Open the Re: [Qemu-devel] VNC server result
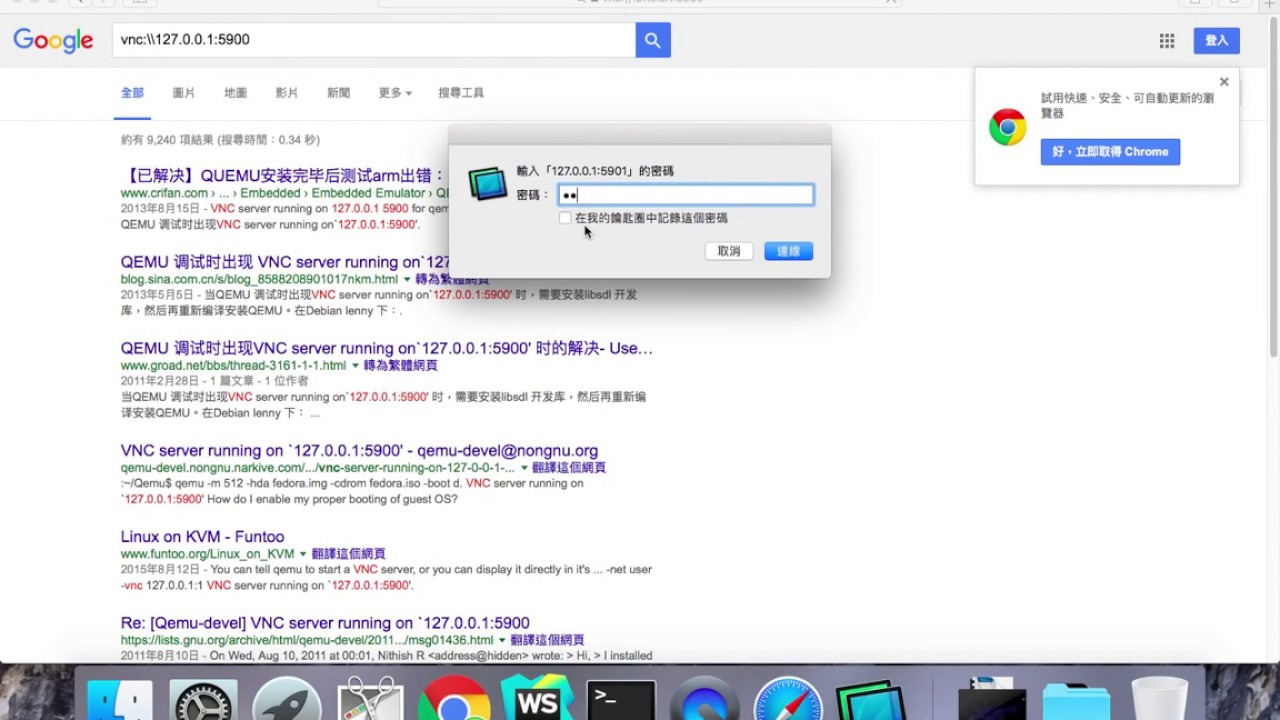Viewport: 1280px width, 720px height. coord(325,623)
